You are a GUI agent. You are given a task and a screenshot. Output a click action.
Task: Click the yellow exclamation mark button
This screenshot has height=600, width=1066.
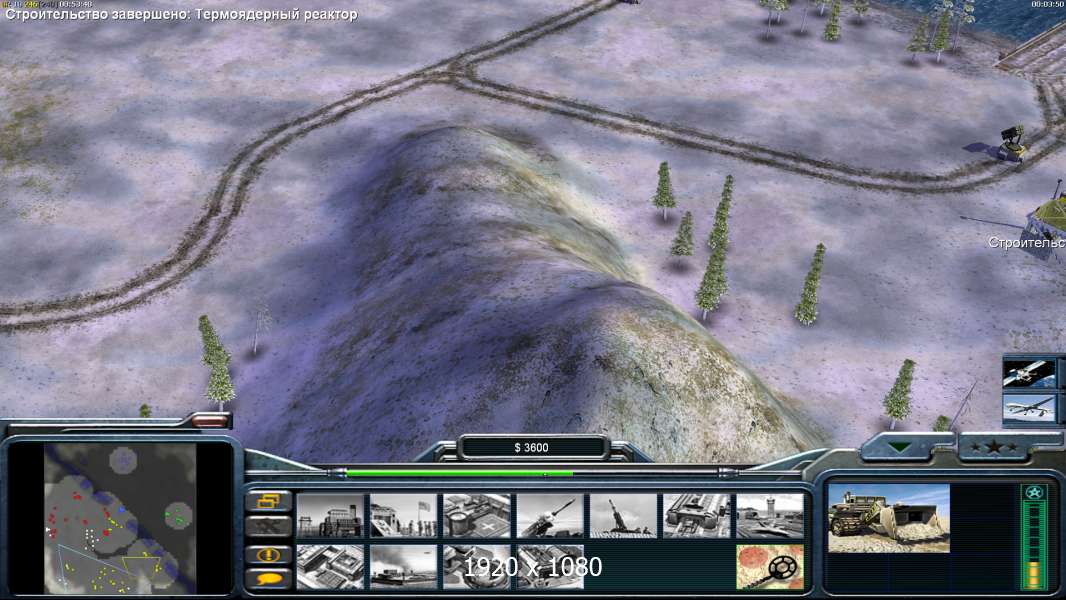point(269,554)
